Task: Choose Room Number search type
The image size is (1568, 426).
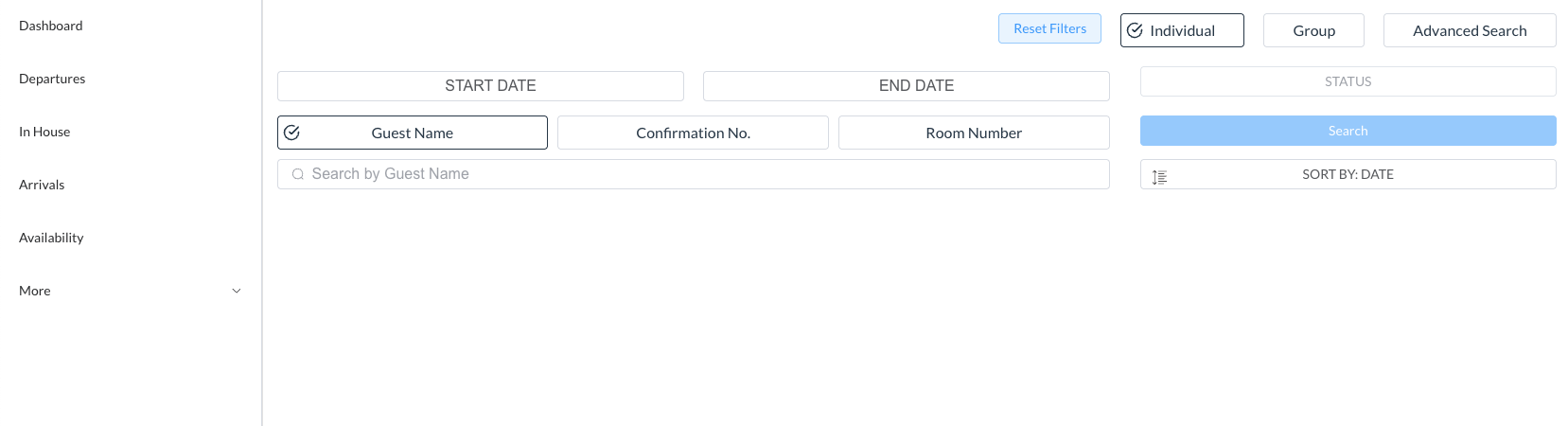Action: pyautogui.click(x=974, y=133)
